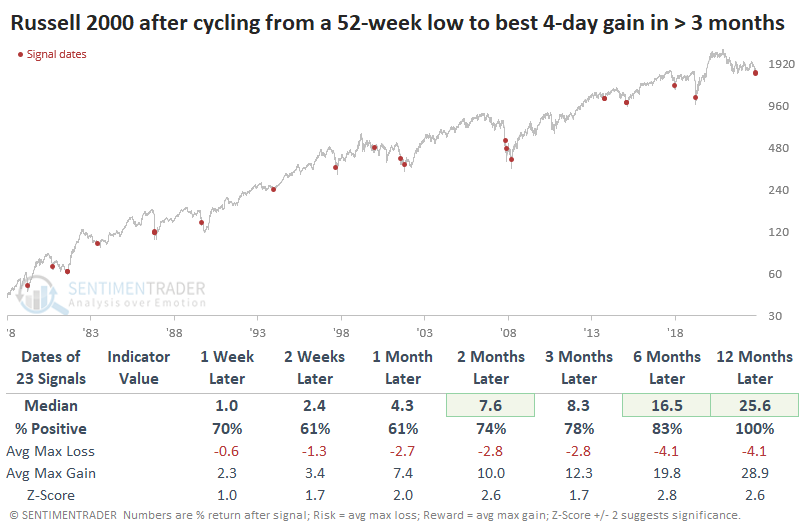Click the 'Indicator Value' column header
This screenshot has width=805, height=529.
[x=139, y=367]
